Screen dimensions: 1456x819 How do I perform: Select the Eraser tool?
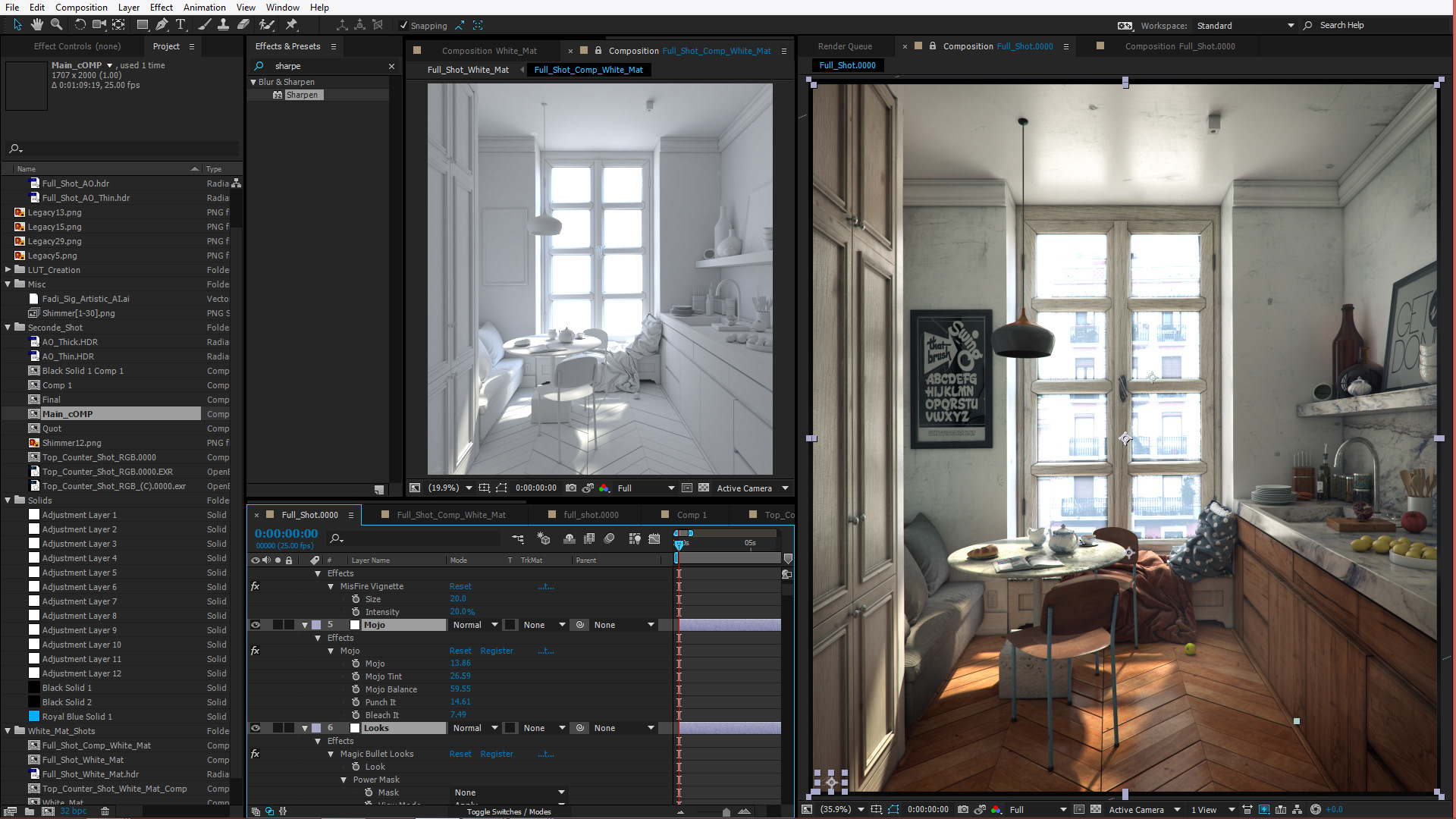(243, 25)
